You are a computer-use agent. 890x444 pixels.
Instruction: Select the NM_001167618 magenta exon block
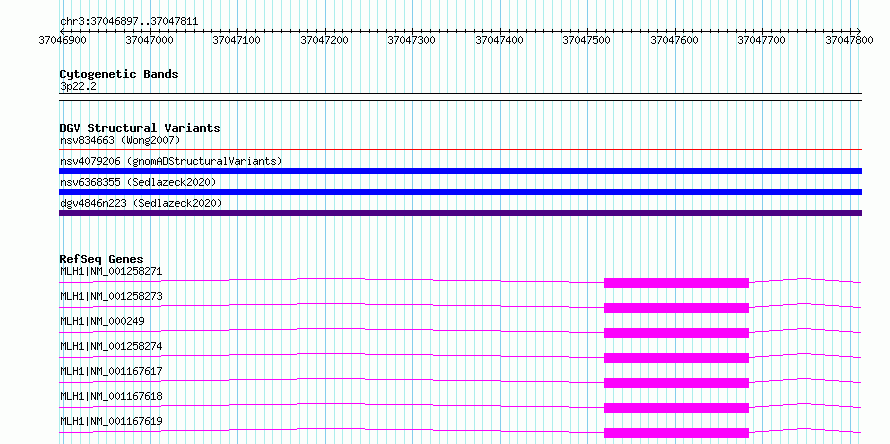[x=677, y=408]
